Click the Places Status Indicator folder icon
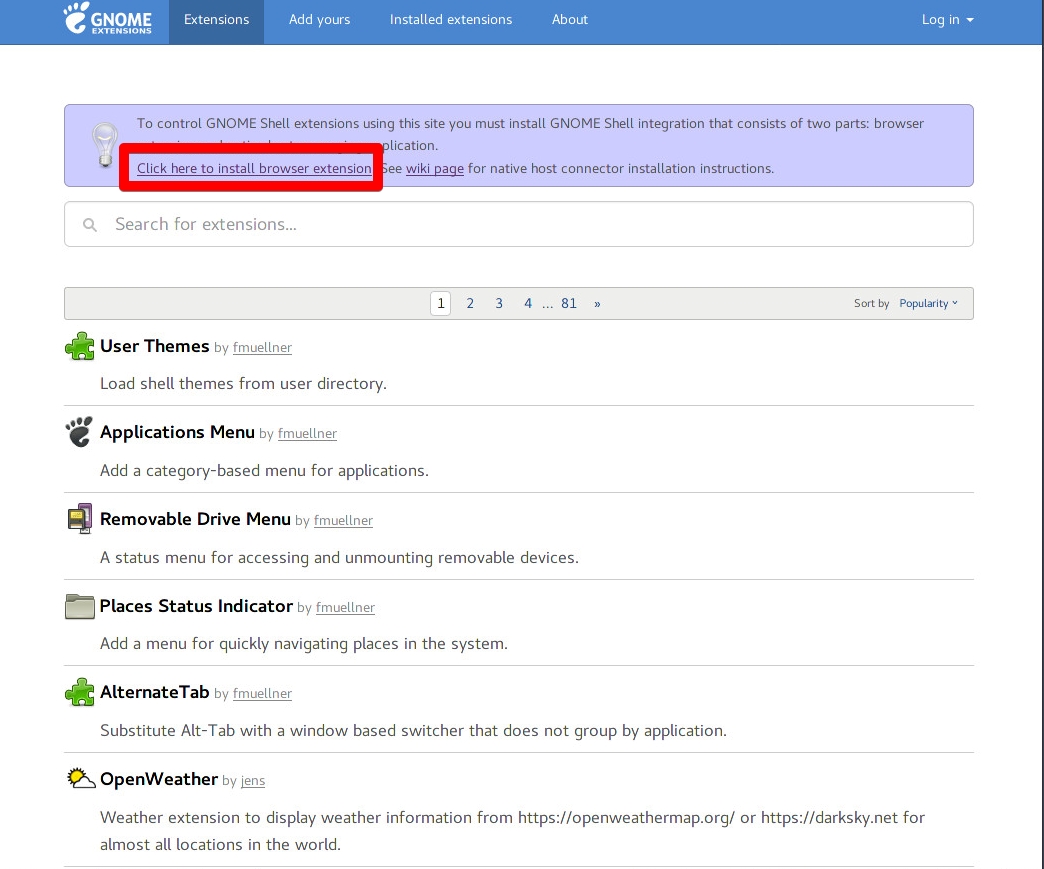 click(80, 606)
